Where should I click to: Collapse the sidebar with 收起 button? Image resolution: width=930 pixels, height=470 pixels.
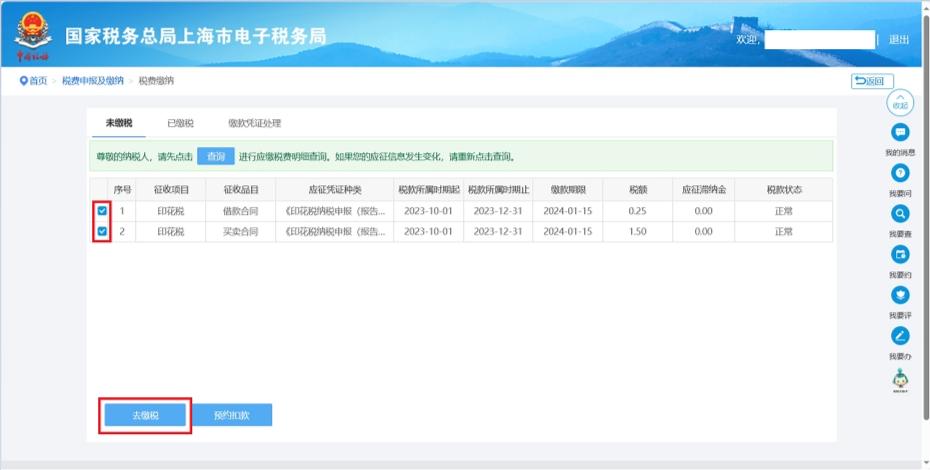point(900,102)
